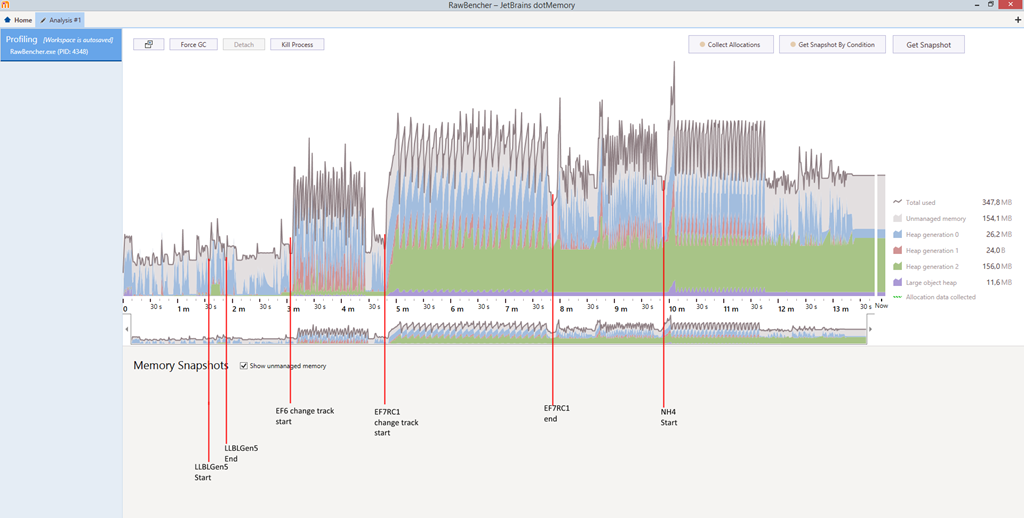Click the Heap generation 2 legend icon
Screen dimensions: 1024x518
pos(897,267)
